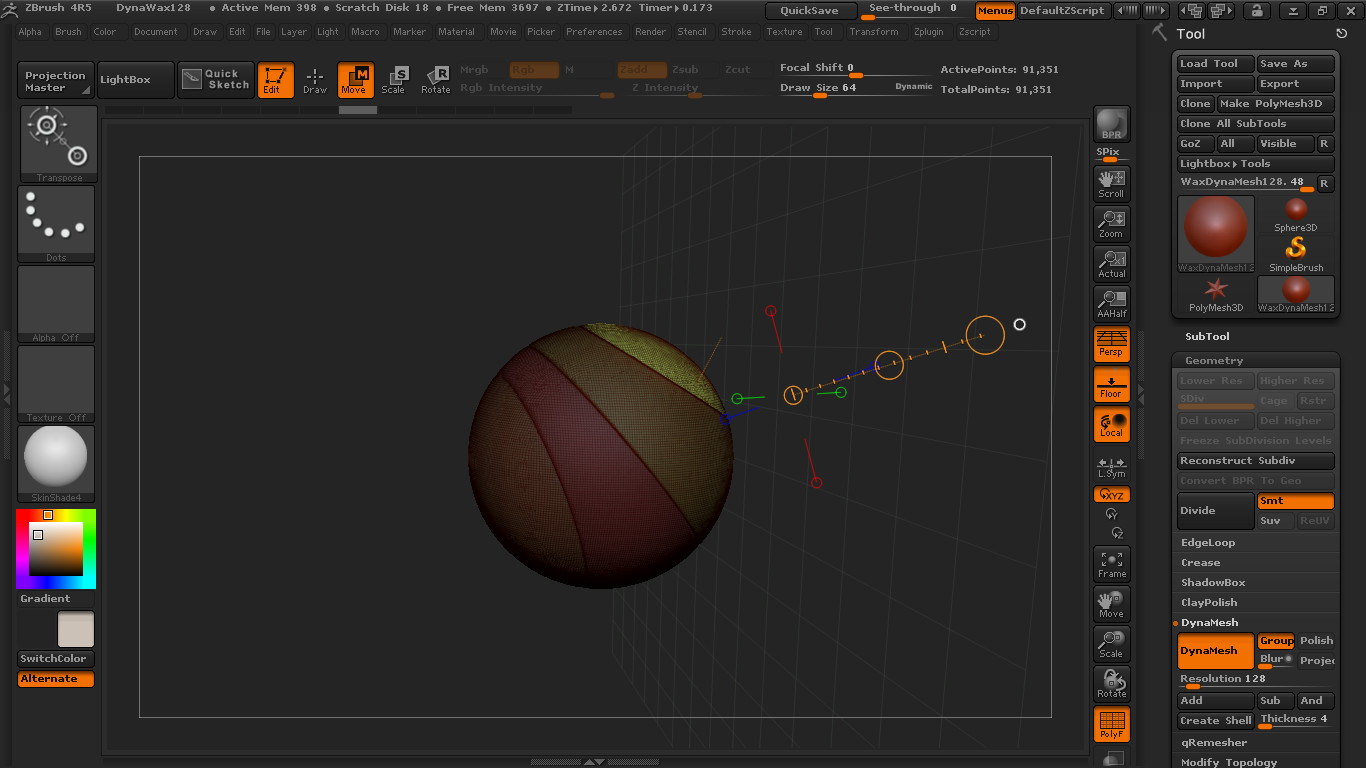Click the Frame icon in right shelf
The image size is (1366, 768).
(x=1111, y=564)
